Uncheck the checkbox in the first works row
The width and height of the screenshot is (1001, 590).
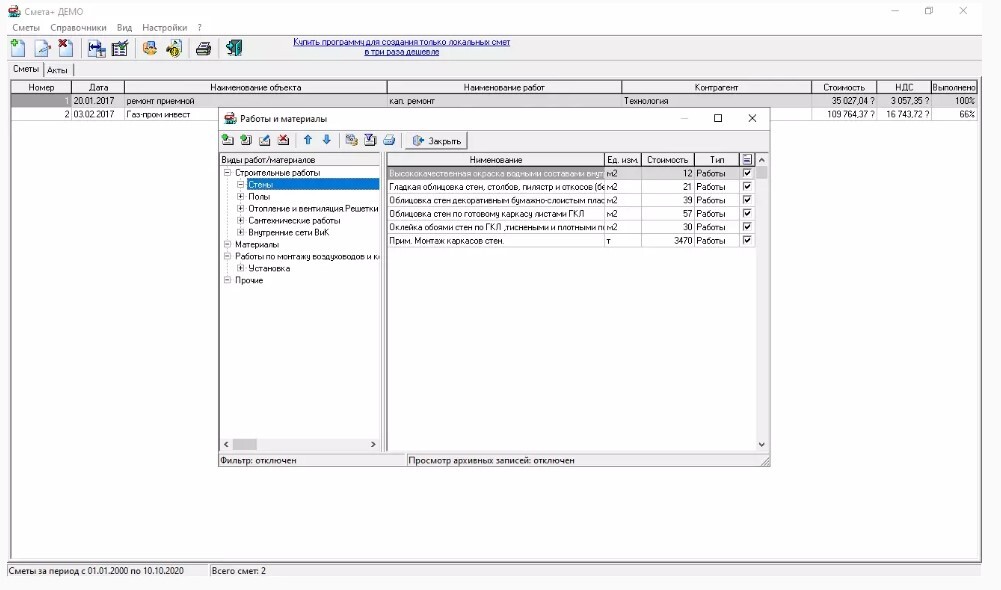[747, 173]
